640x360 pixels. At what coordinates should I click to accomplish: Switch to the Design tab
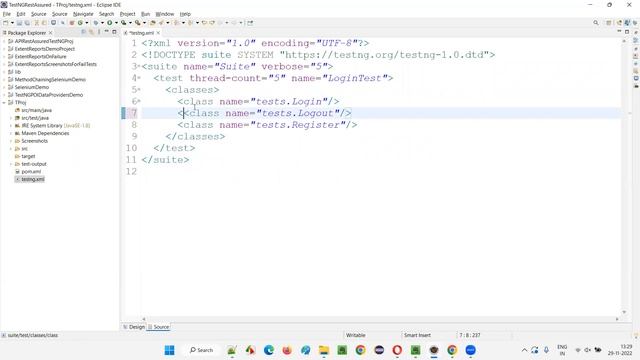134,327
